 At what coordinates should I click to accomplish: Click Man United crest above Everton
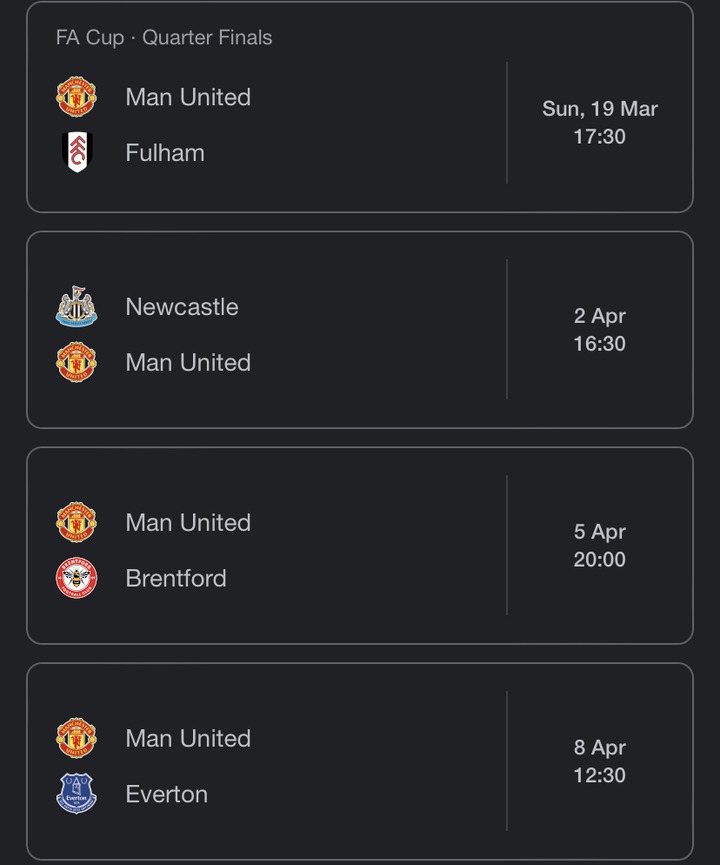tap(77, 738)
